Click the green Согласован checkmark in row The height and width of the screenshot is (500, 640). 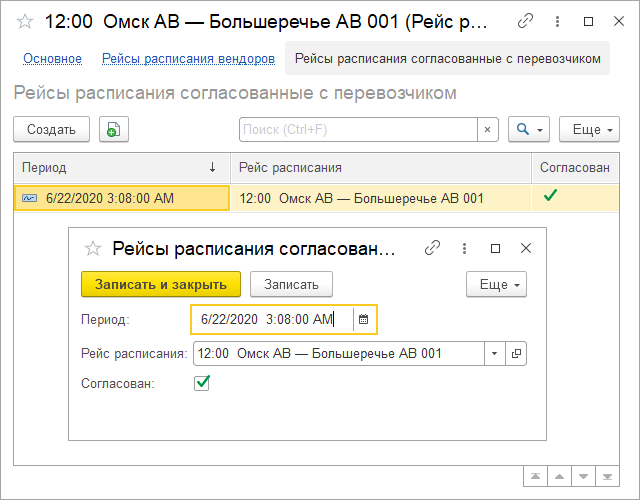550,197
